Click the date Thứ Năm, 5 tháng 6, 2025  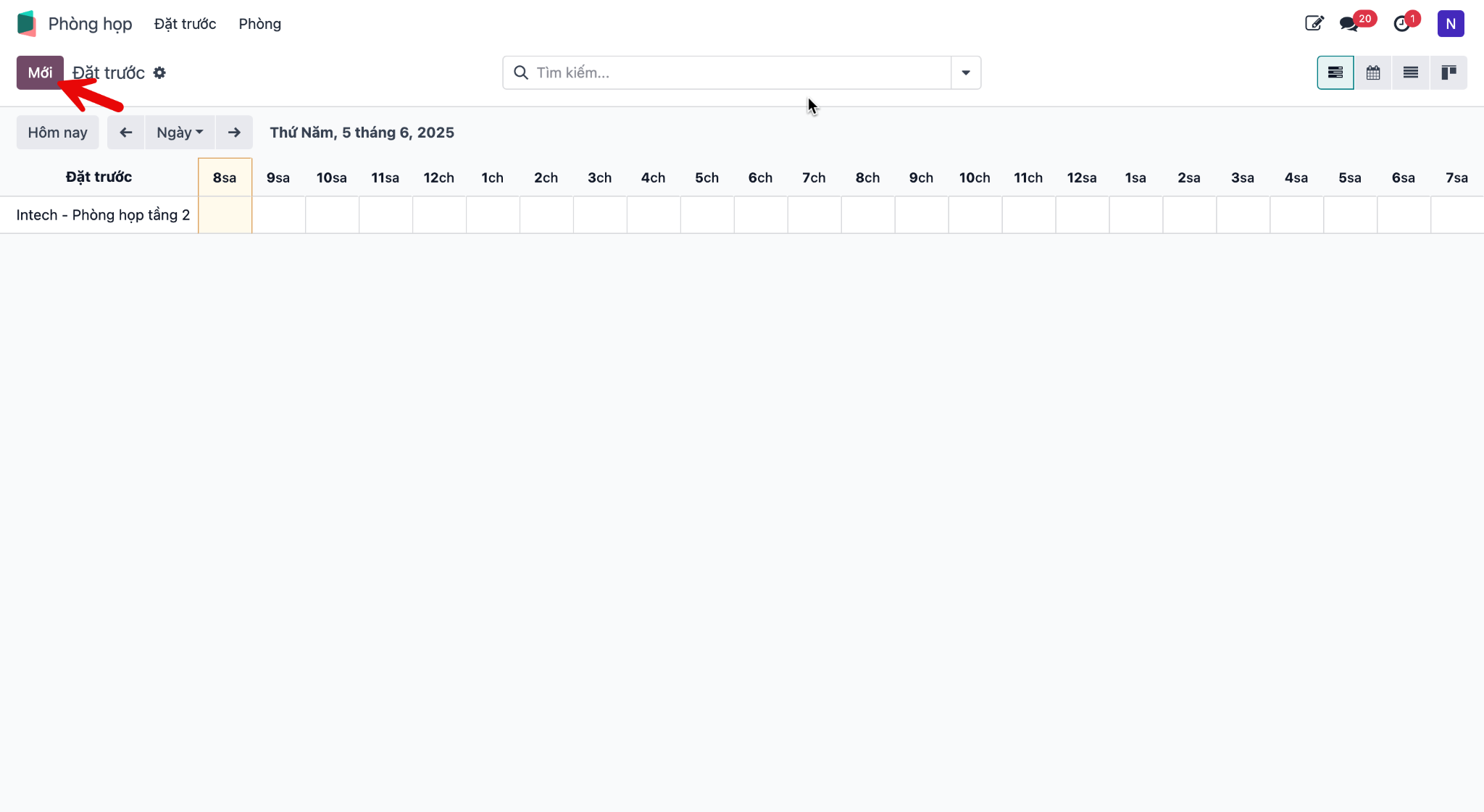(x=362, y=132)
